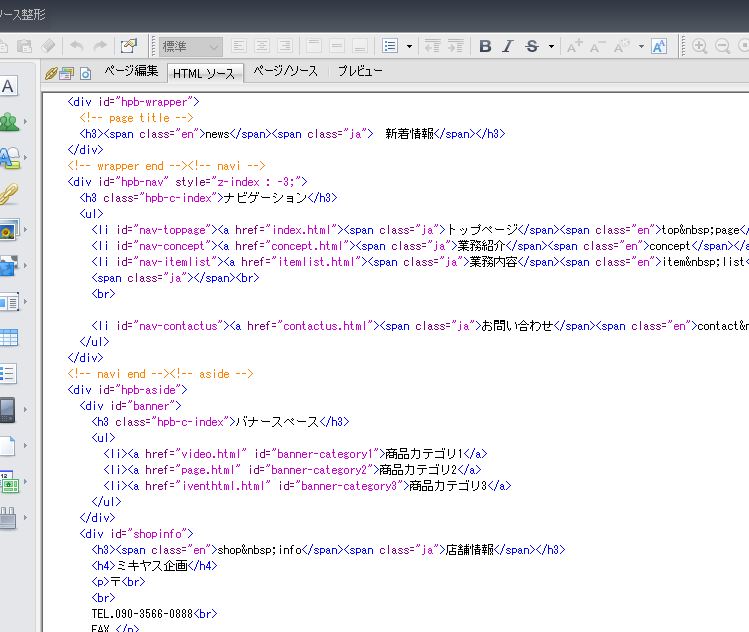Toggle center text alignment
Screen dimensions: 749x632
coord(262,46)
